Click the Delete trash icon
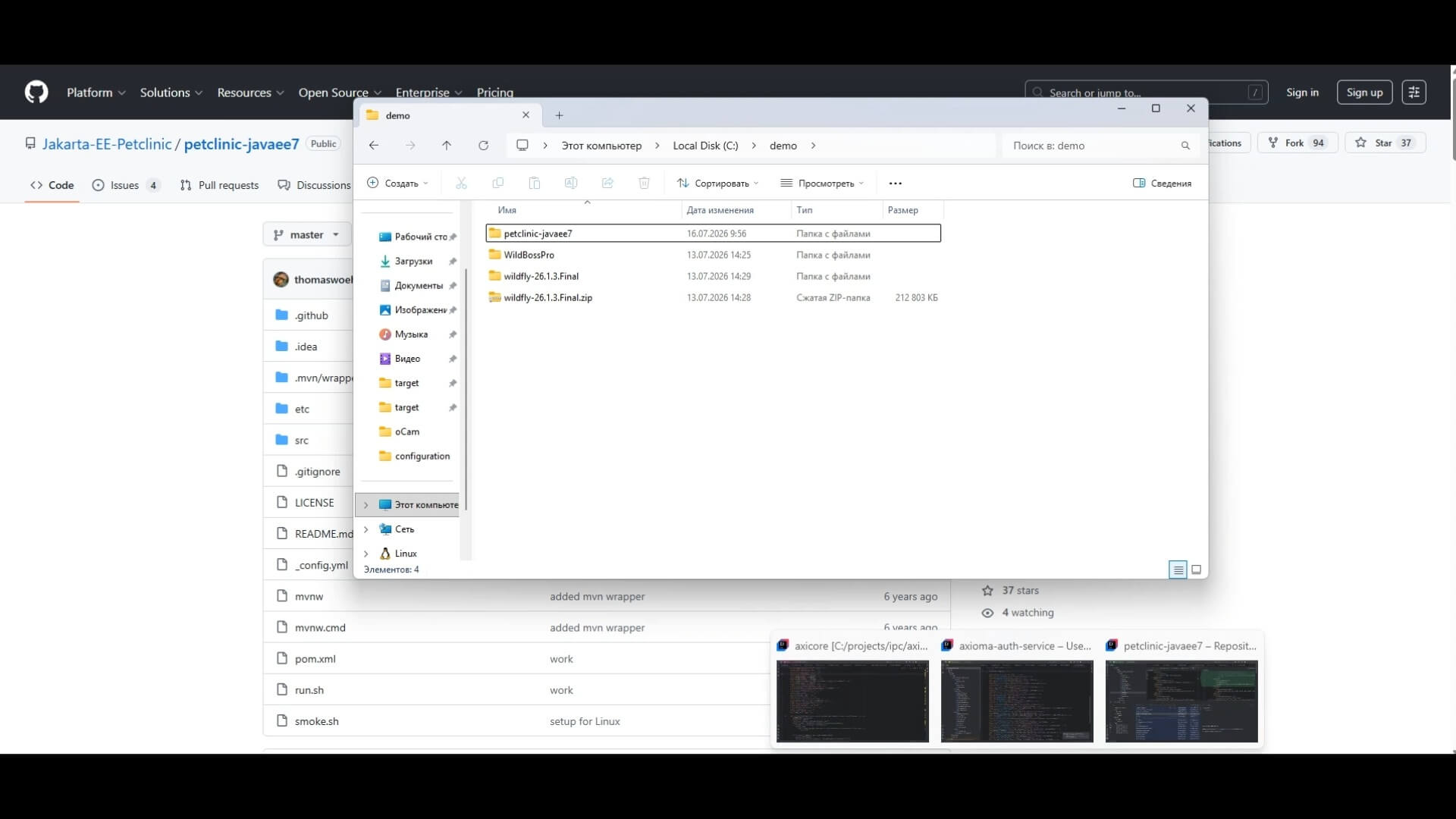 coord(644,183)
